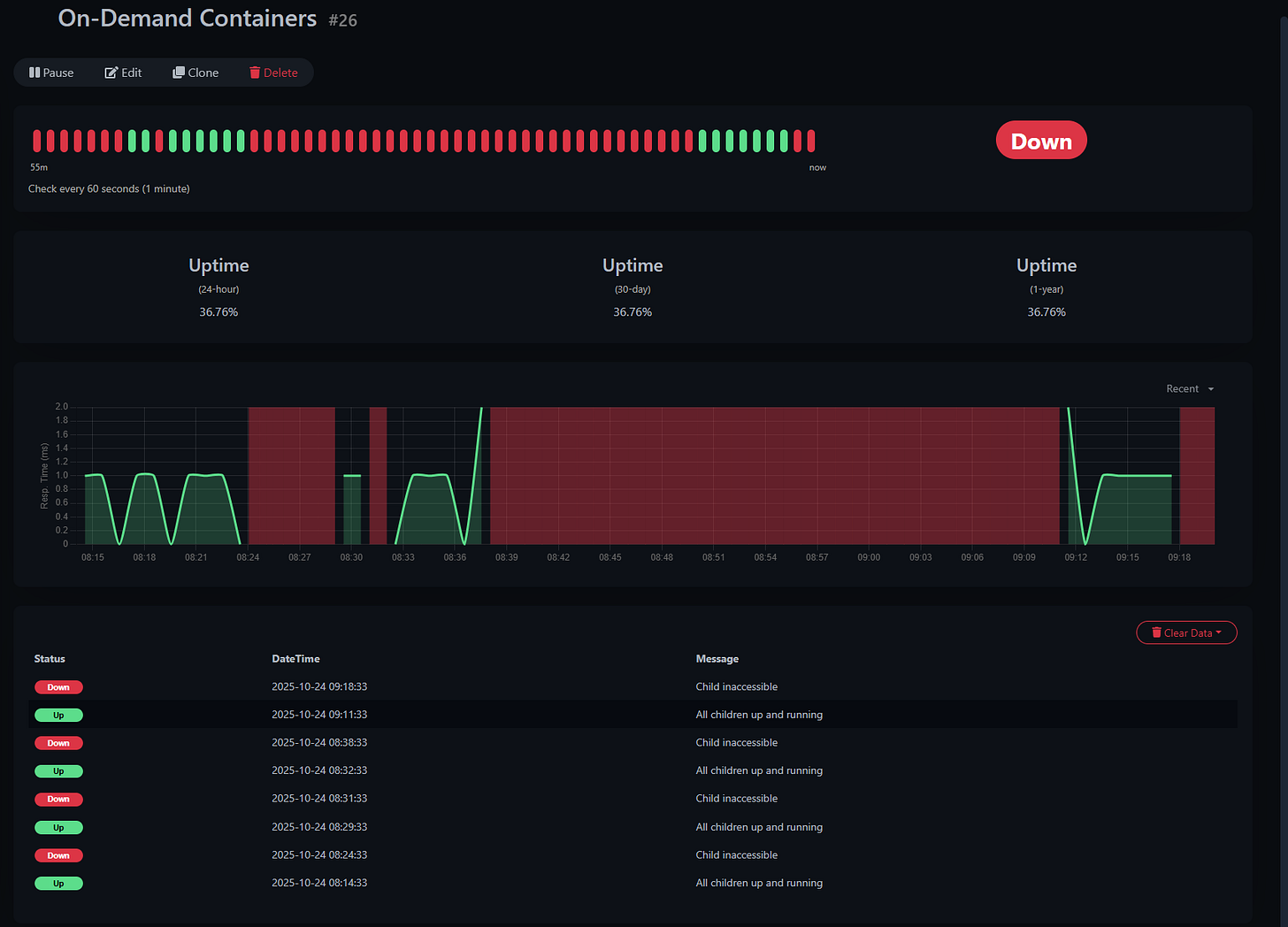Click the 30-day uptime value 36.76%
The height and width of the screenshot is (927, 1288).
(x=632, y=312)
